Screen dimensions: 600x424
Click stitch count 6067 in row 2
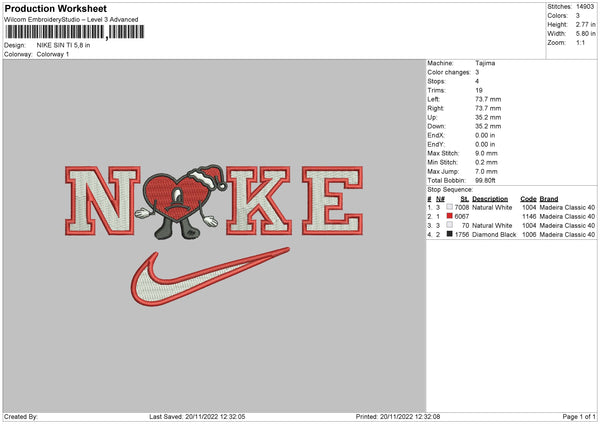pos(462,217)
